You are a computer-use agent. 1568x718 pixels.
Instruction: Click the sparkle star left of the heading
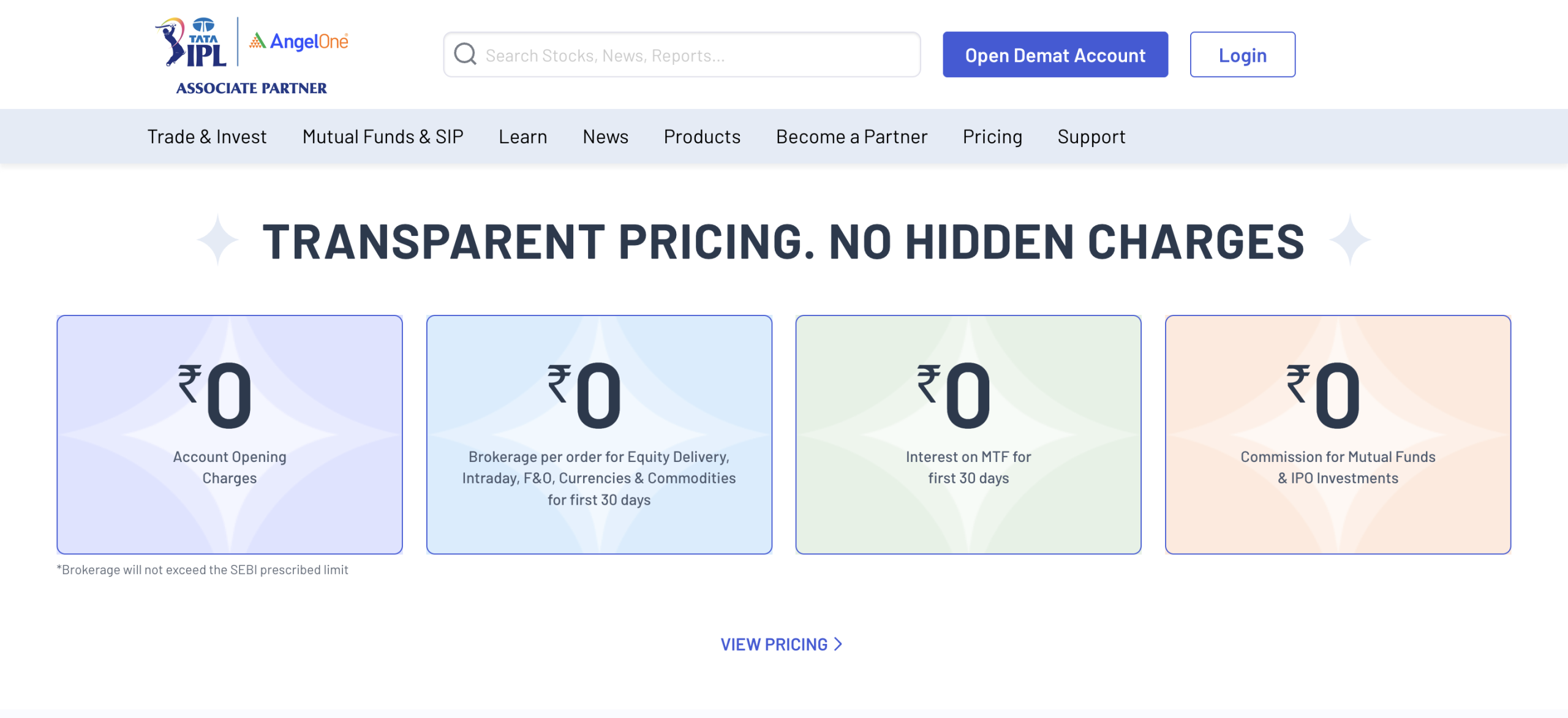click(218, 240)
